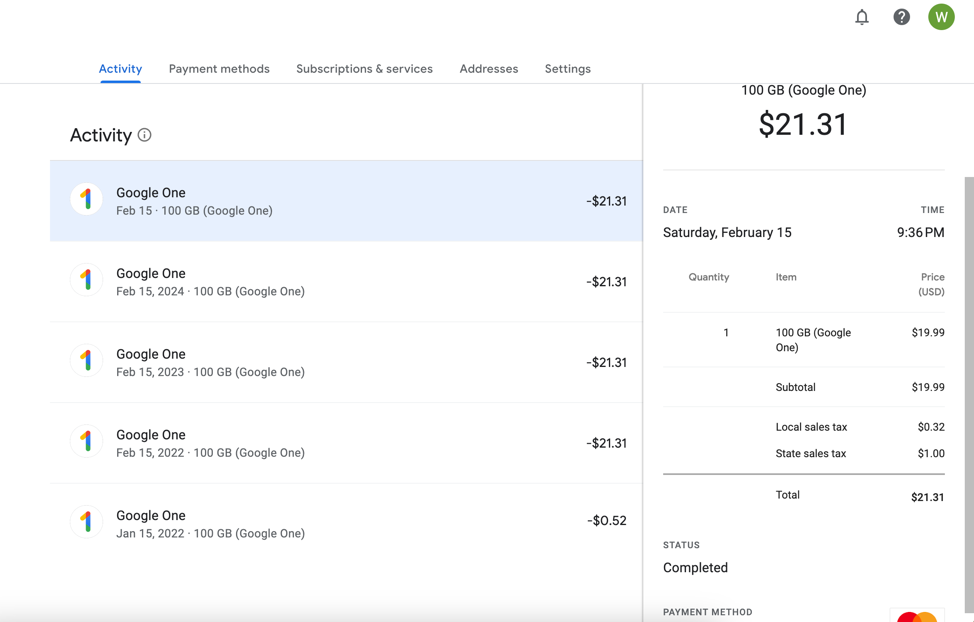The width and height of the screenshot is (974, 622).
Task: Select the Feb 15, 2022 Google One transaction
Action: [346, 443]
